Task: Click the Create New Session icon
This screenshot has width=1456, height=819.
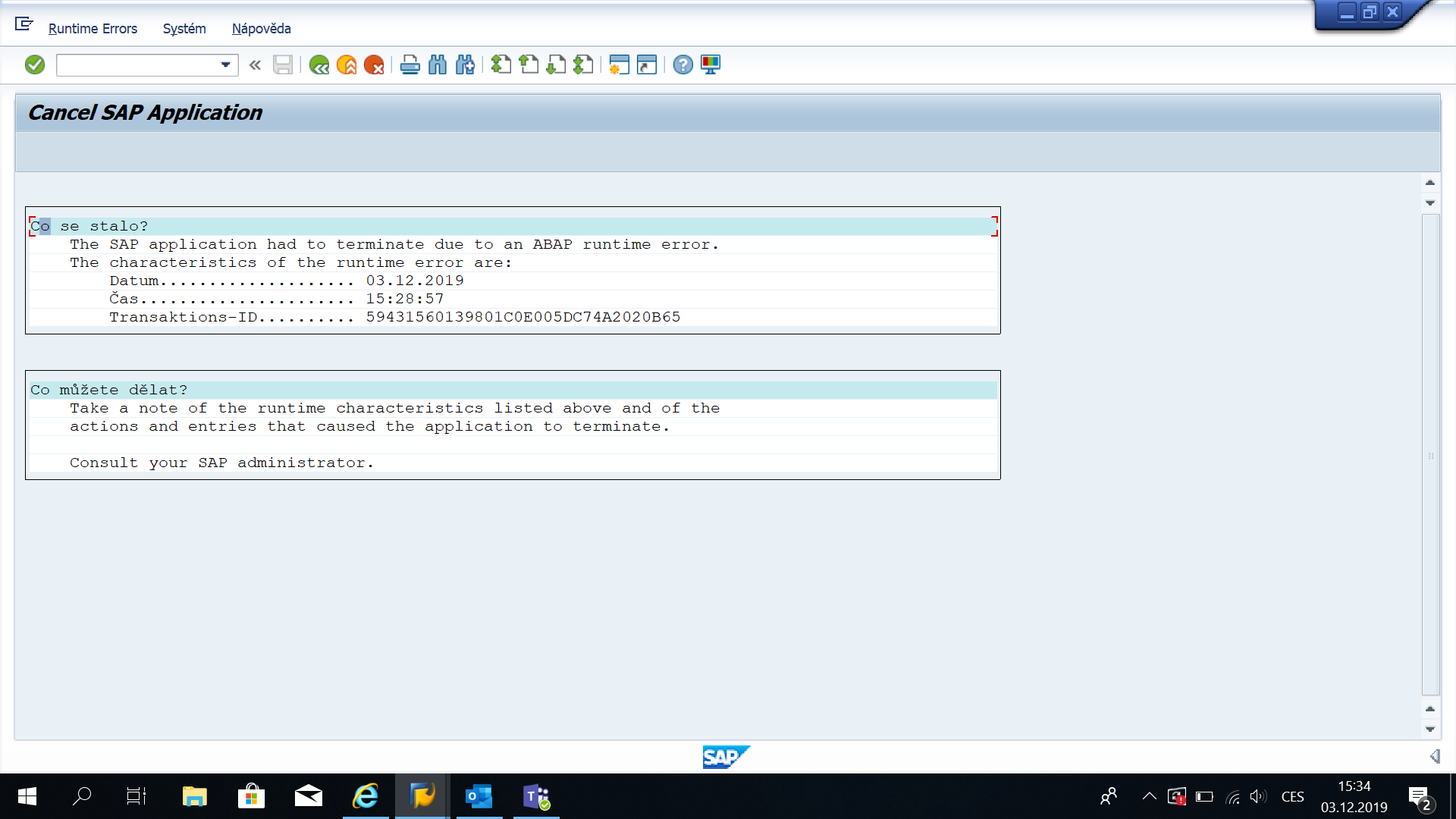Action: coord(619,65)
